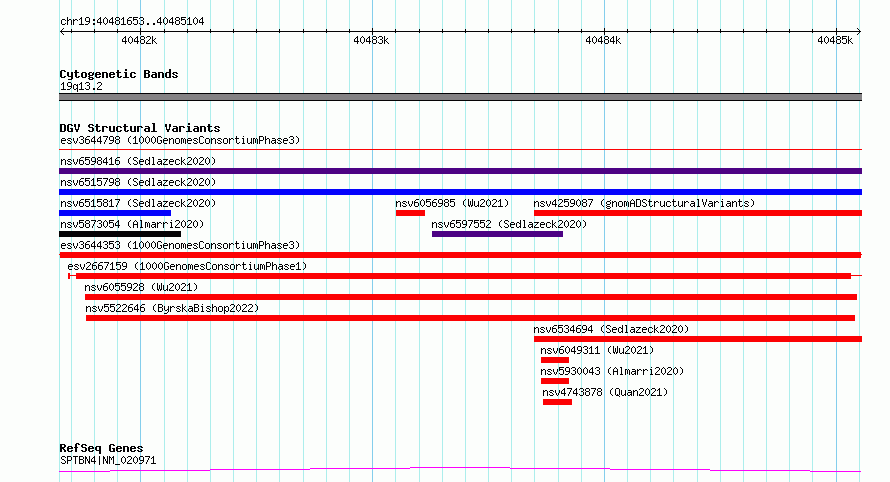Click label nsv5522646 (ByrskaBishop2022)
Image resolution: width=890 pixels, height=482 pixels.
click(172, 308)
